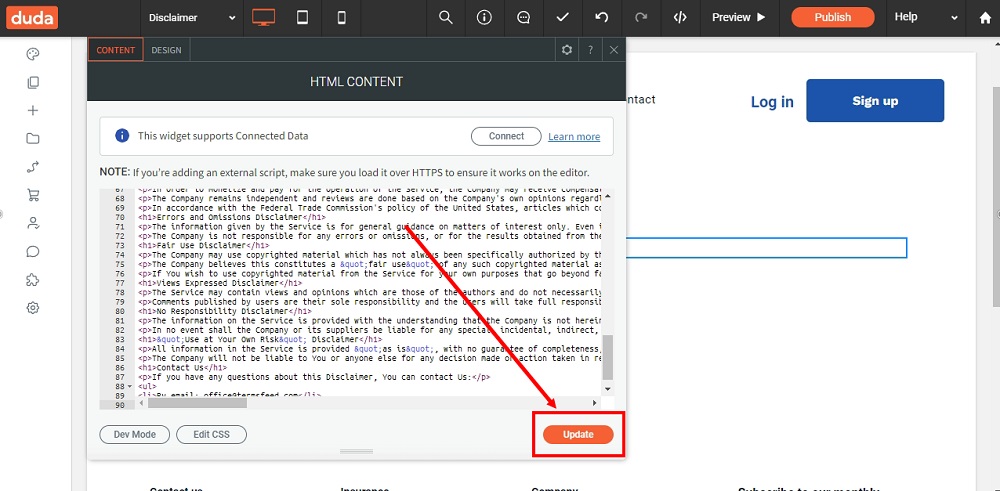The image size is (1000, 491).
Task: Open the eCommerce cart icon
Action: coord(33,195)
